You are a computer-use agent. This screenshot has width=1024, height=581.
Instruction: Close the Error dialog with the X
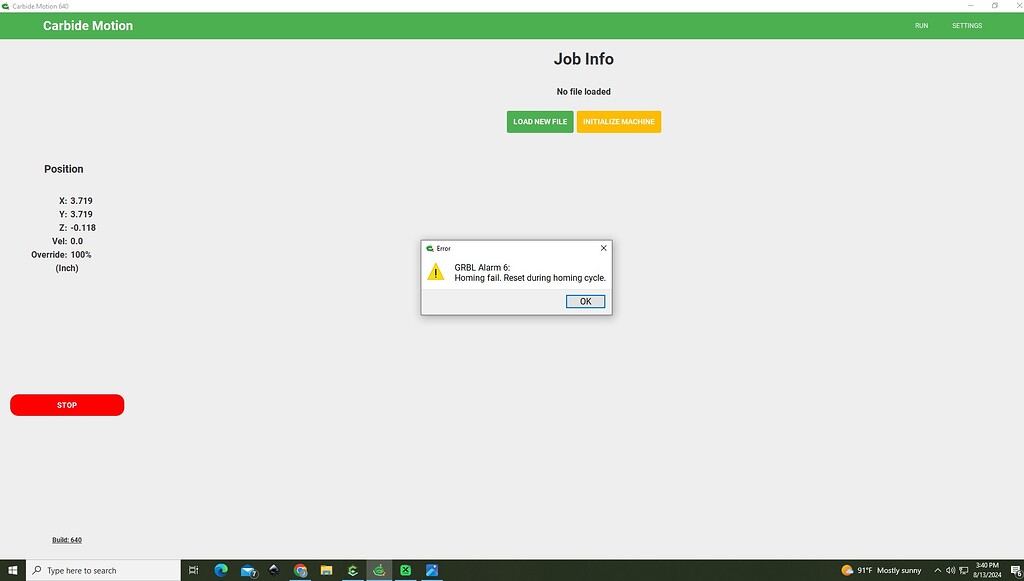pyautogui.click(x=603, y=248)
